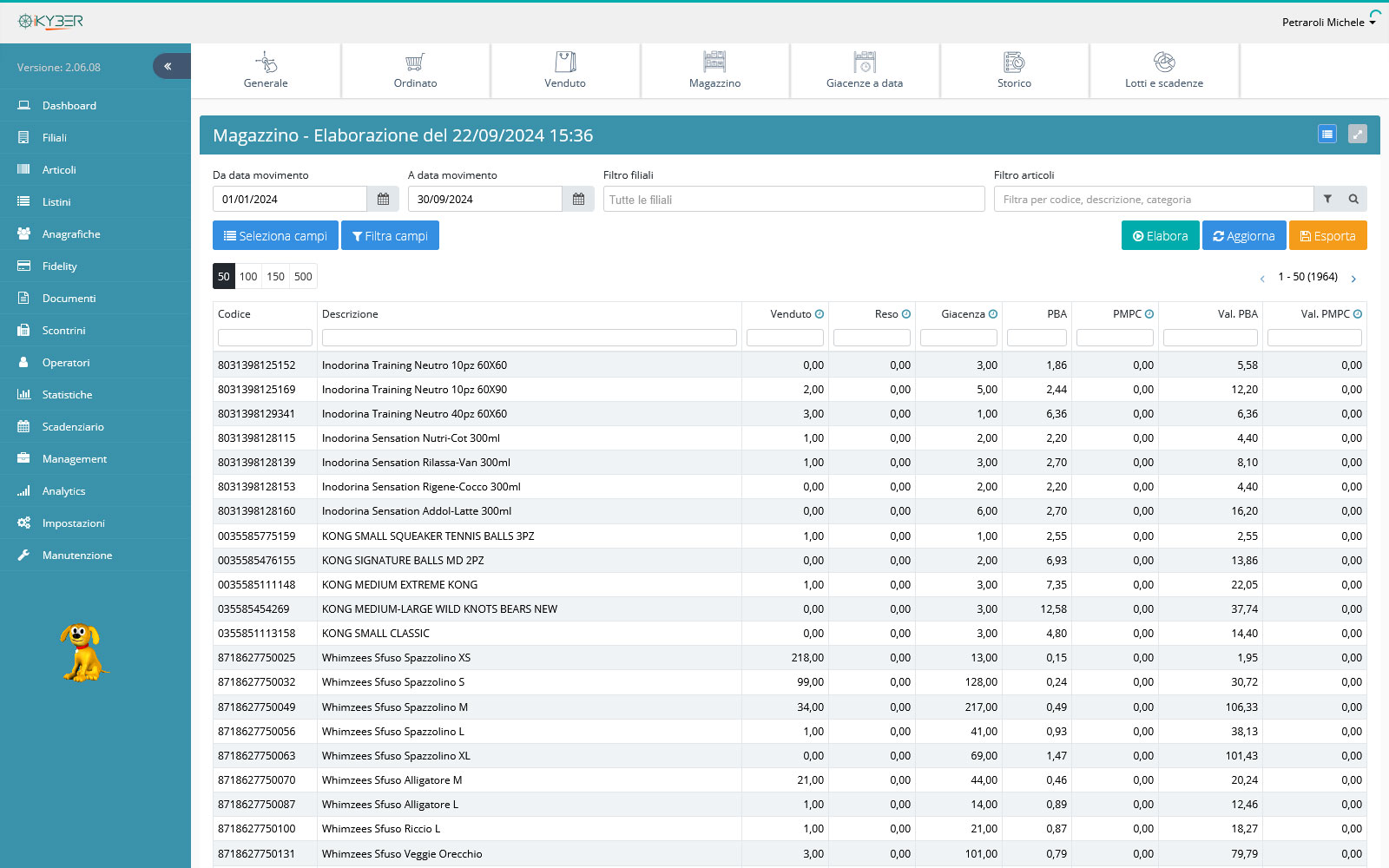This screenshot has width=1389, height=868.
Task: Sort by Codice column header
Action: pos(234,314)
